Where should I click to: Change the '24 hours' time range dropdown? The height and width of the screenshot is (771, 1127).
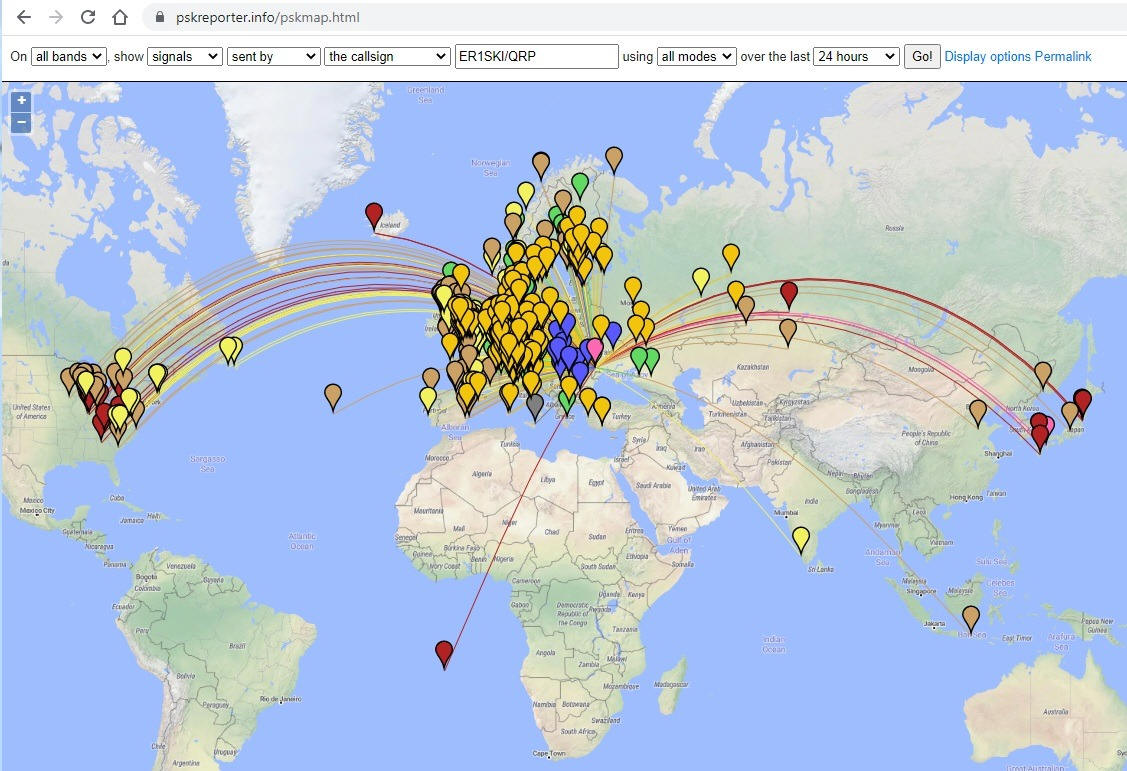pyautogui.click(x=856, y=57)
